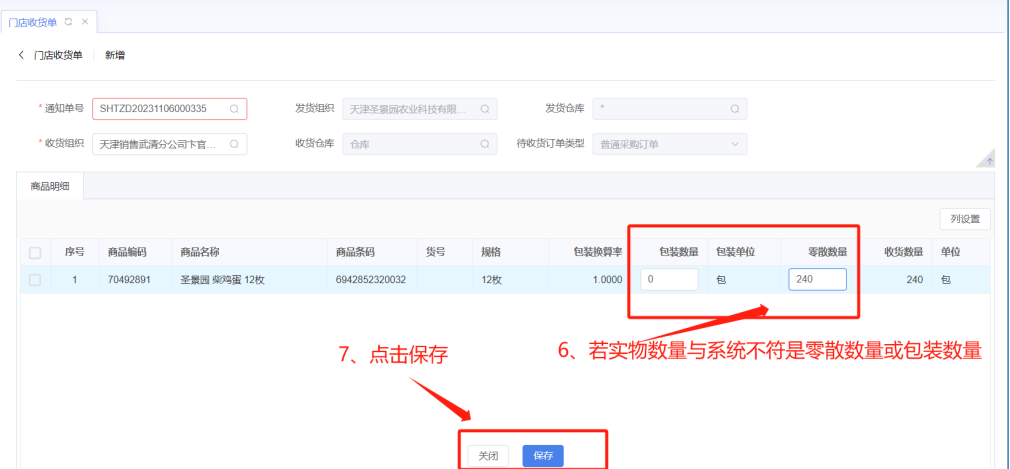Click the 包装数量 input field
1010x469 pixels.
669,280
